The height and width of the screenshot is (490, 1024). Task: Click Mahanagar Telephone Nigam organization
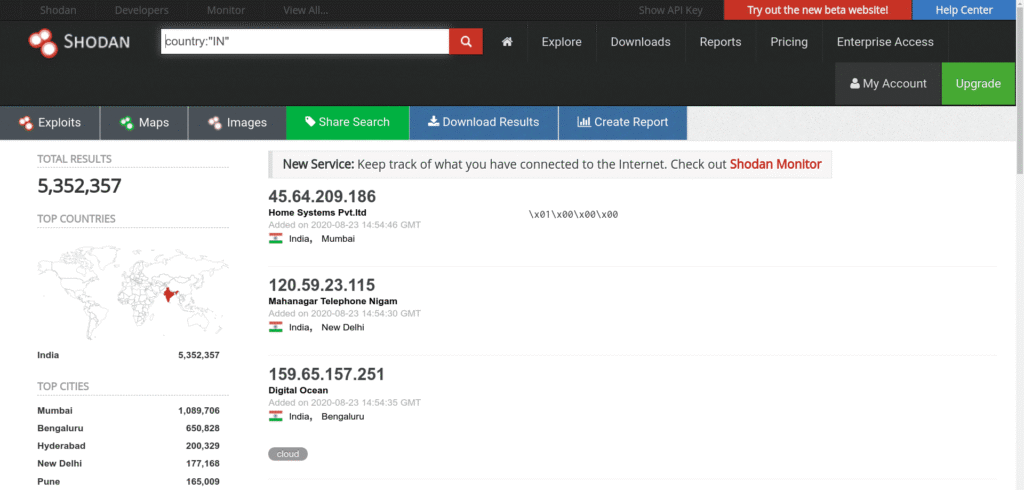click(333, 301)
